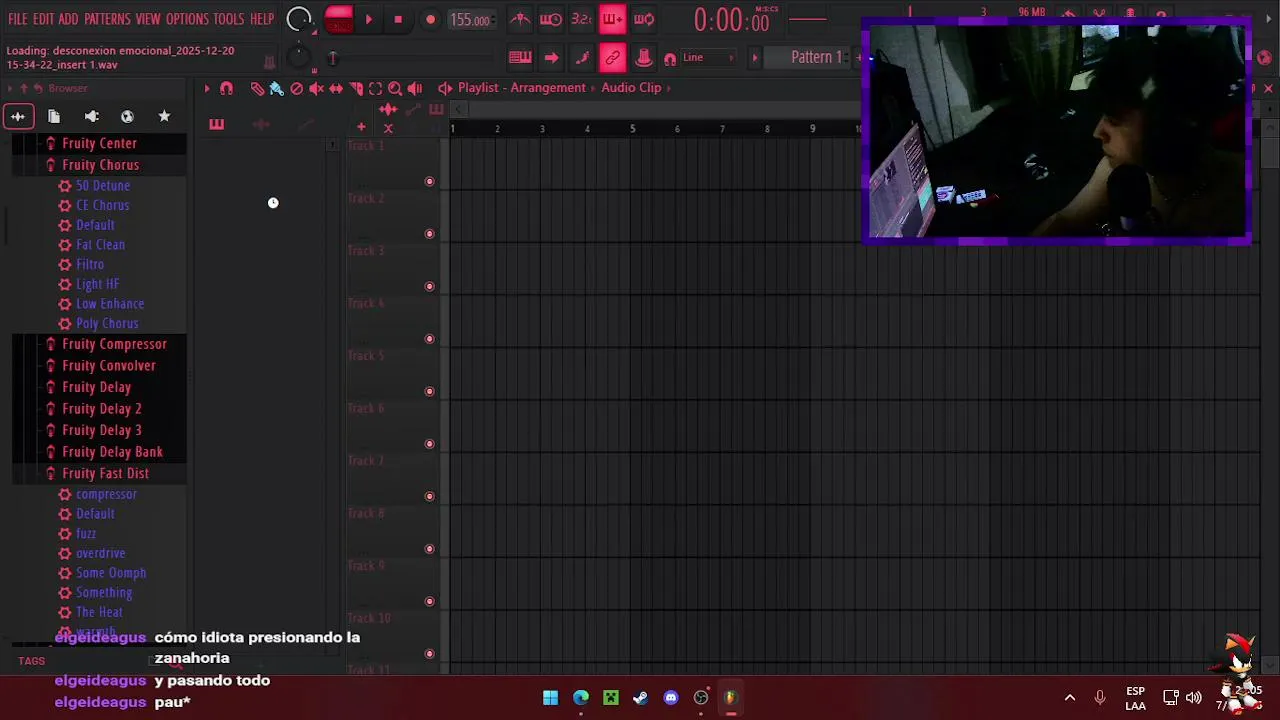The height and width of the screenshot is (720, 1280).
Task: Open Playlist options arrow menu
Action: (207, 89)
